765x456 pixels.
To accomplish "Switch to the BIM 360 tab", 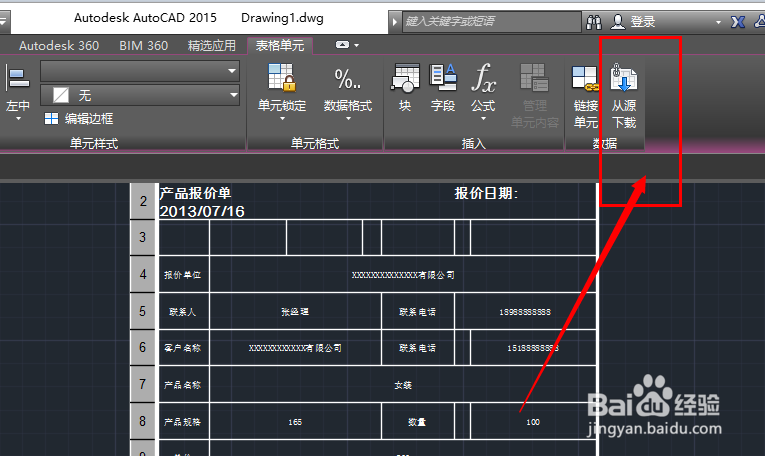I will [x=143, y=46].
